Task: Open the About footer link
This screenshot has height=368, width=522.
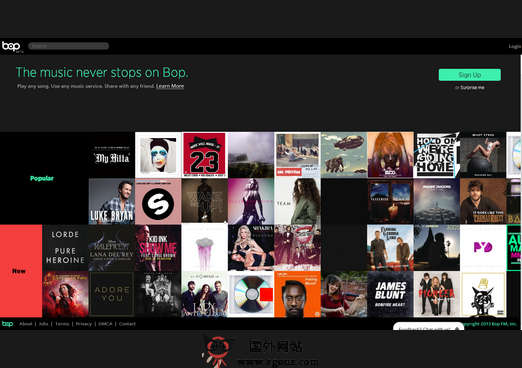Action: 26,324
